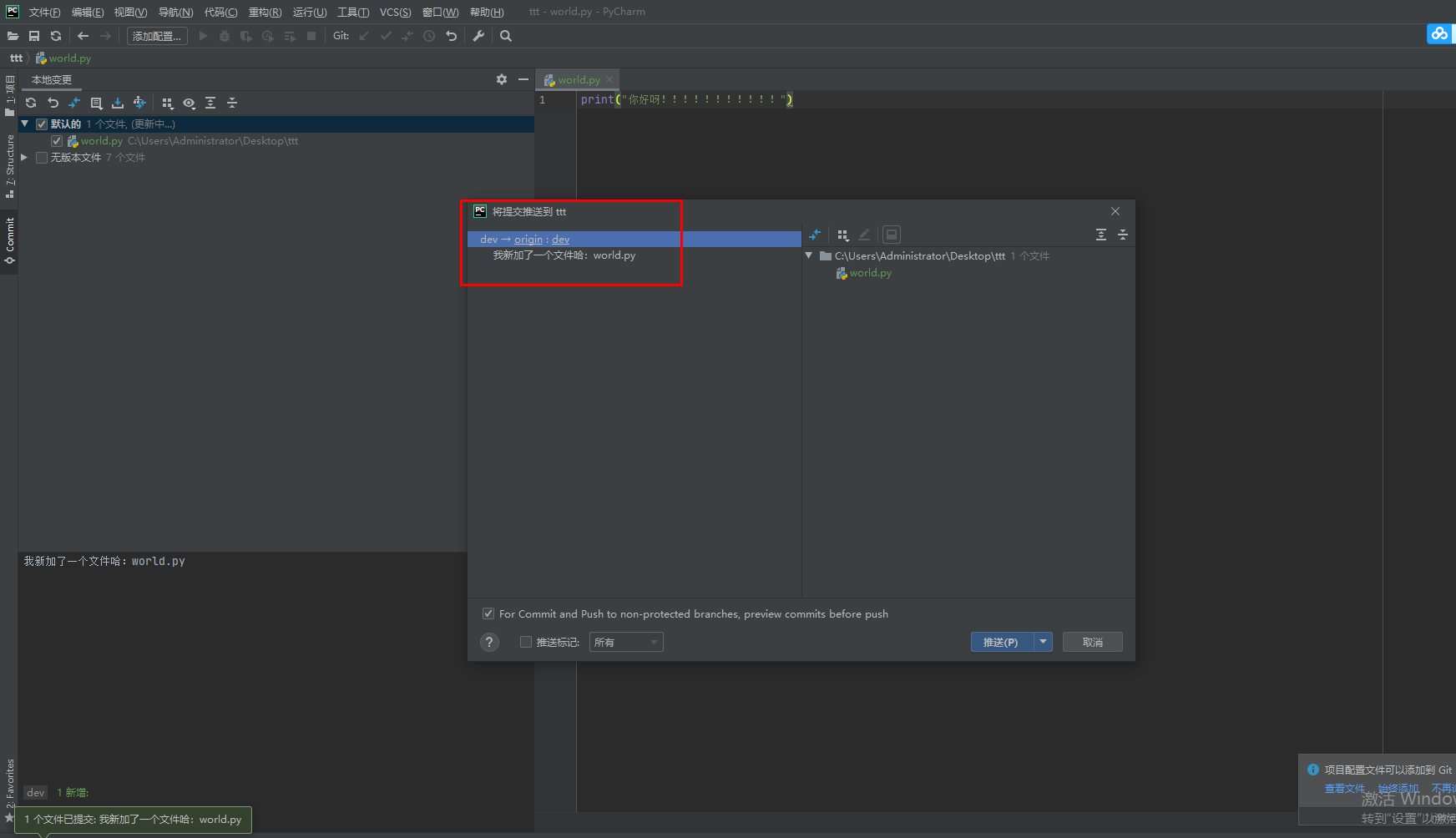Toggle preview panel icon in push dialog
This screenshot has height=838, width=1456.
[892, 235]
